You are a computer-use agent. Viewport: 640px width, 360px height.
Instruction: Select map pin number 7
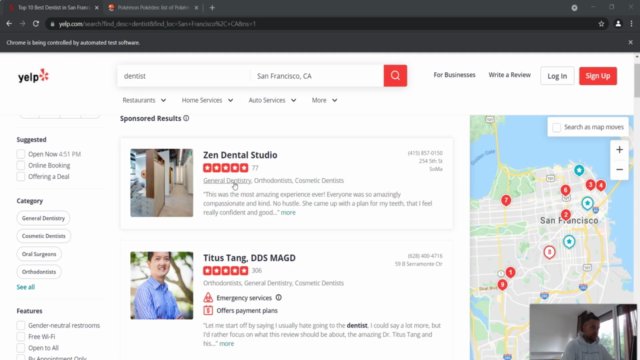(x=506, y=200)
